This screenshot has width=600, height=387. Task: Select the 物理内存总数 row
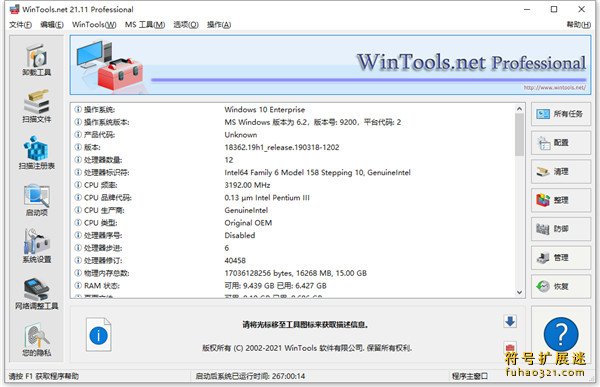pyautogui.click(x=293, y=273)
